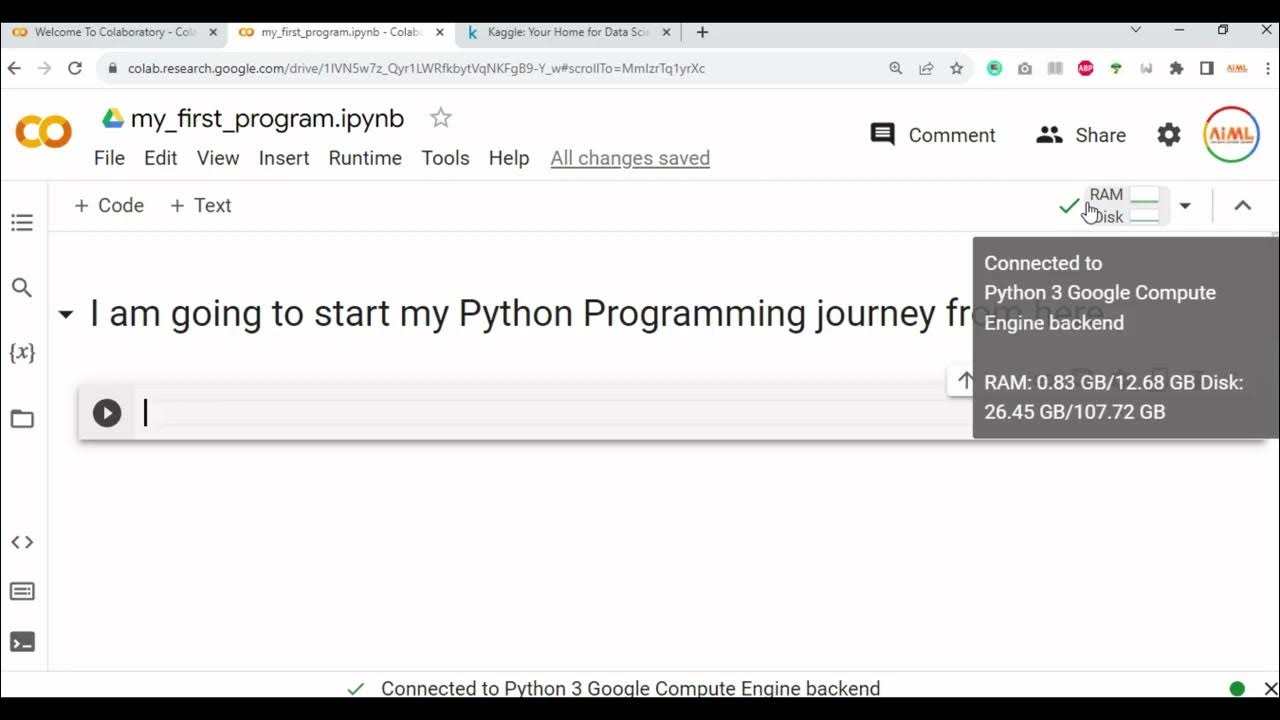
Task: Click the AIML profile icon in browser toolbar
Action: point(1237,68)
